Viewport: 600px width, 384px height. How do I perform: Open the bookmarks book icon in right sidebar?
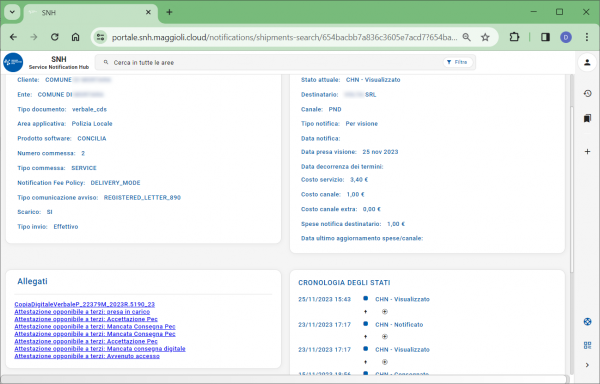pyautogui.click(x=587, y=118)
